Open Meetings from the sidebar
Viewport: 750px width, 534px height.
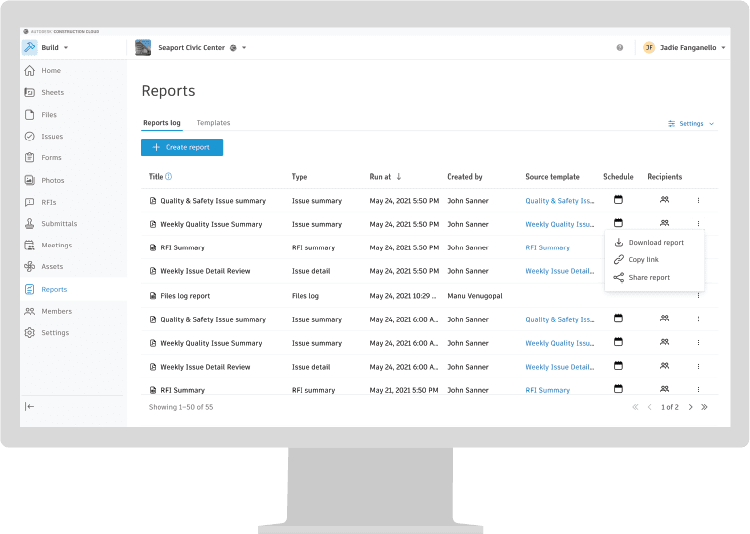click(x=56, y=245)
